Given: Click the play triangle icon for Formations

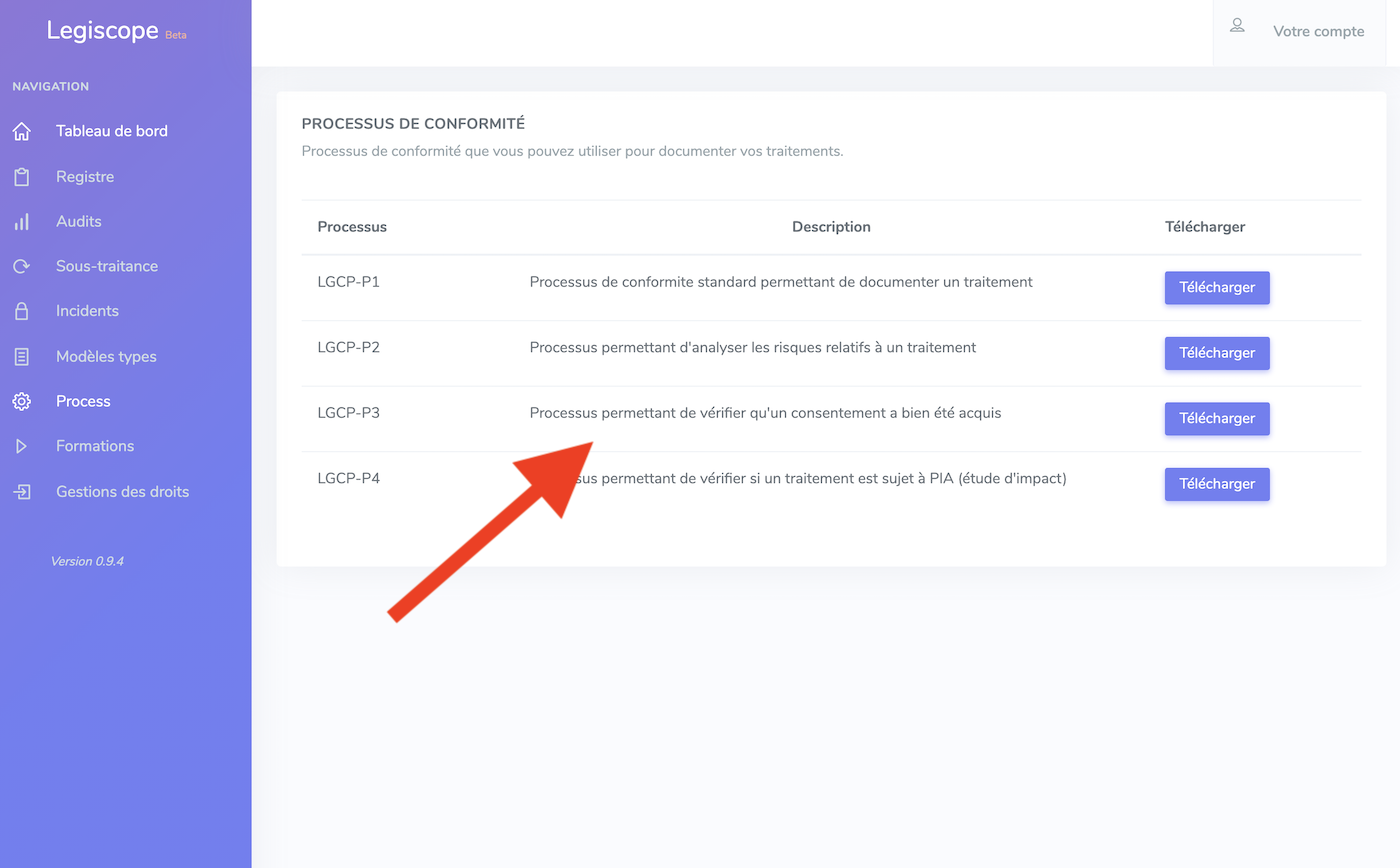Looking at the screenshot, I should coord(21,446).
